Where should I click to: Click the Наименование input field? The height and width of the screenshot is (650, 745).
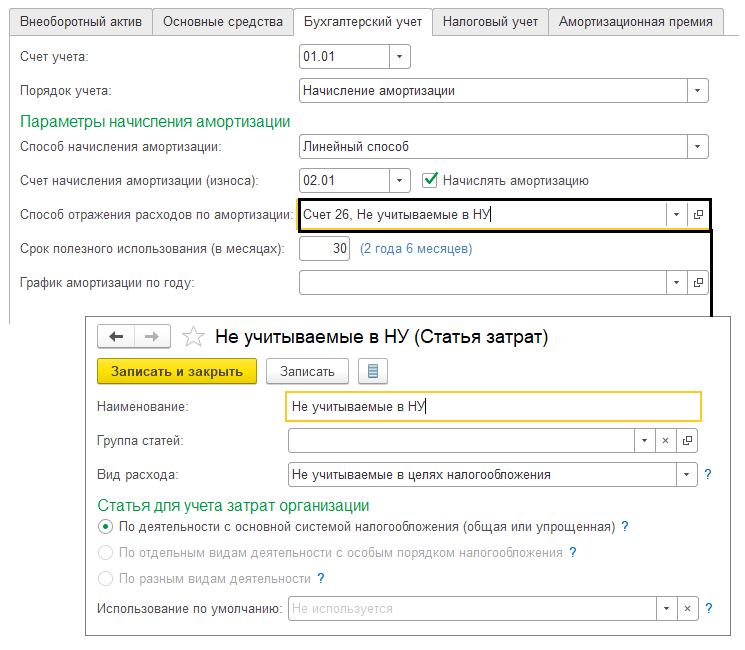(492, 407)
